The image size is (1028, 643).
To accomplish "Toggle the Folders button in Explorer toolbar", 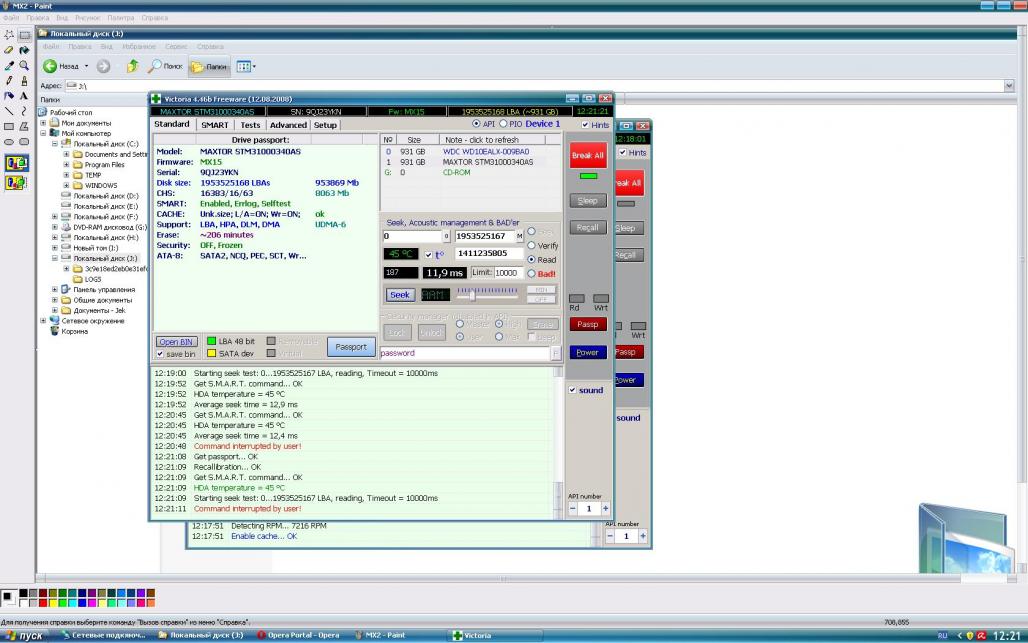I will (208, 66).
